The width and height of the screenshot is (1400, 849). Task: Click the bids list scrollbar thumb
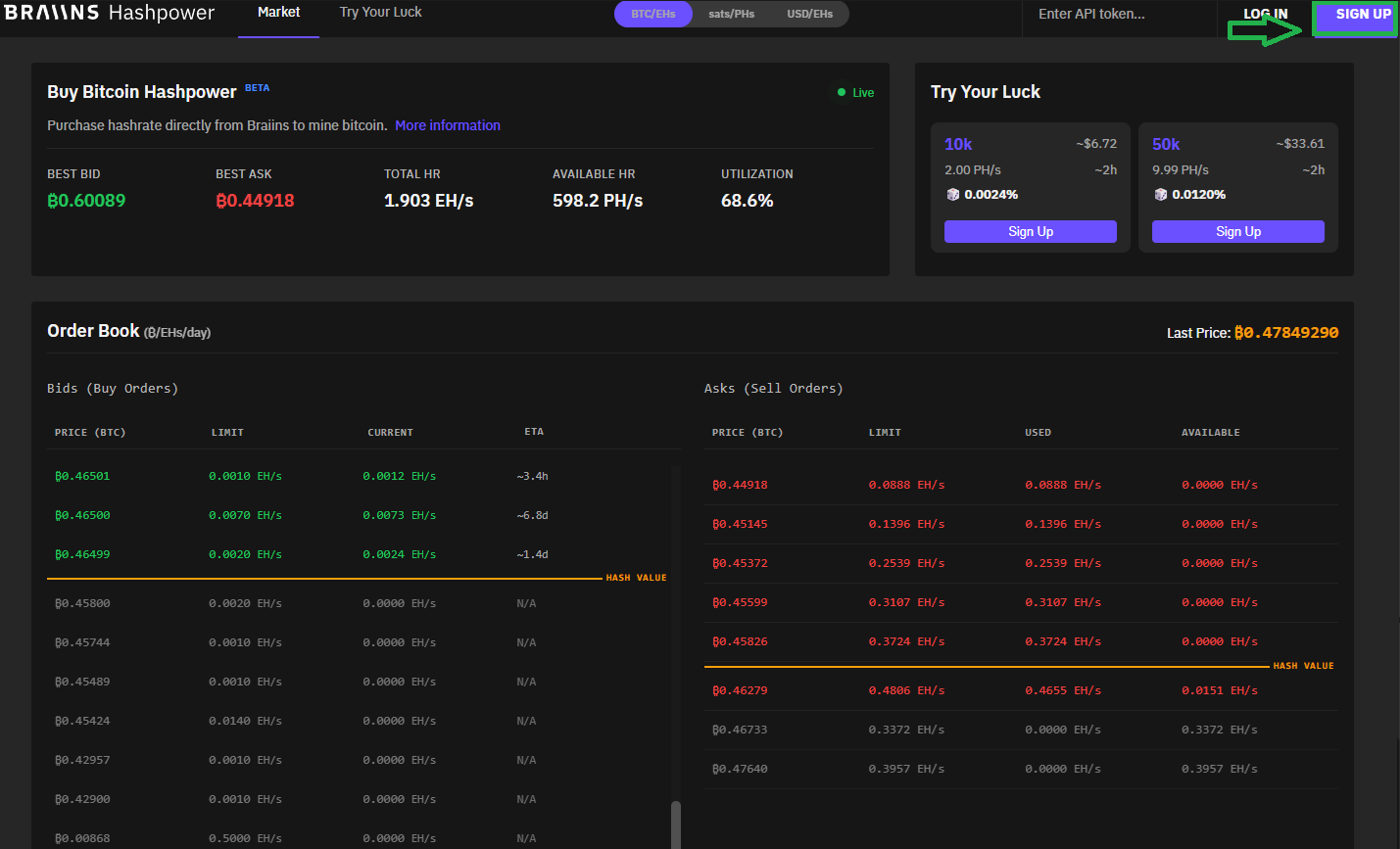(x=675, y=825)
